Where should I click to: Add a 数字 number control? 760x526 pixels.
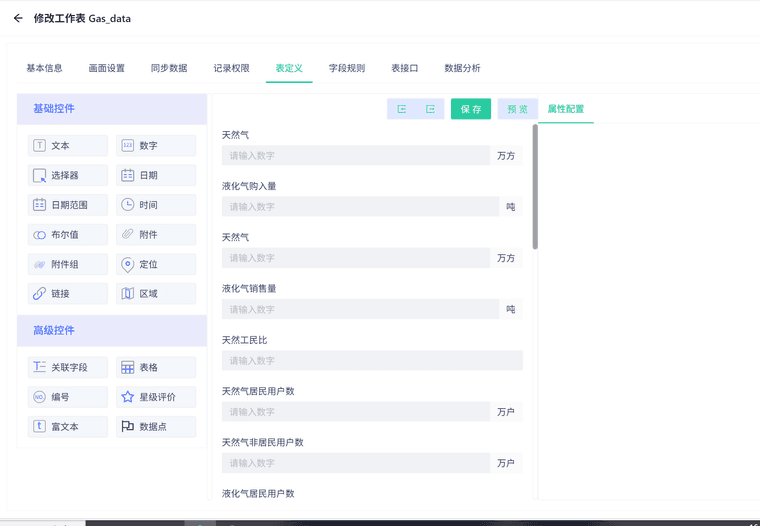tap(156, 145)
